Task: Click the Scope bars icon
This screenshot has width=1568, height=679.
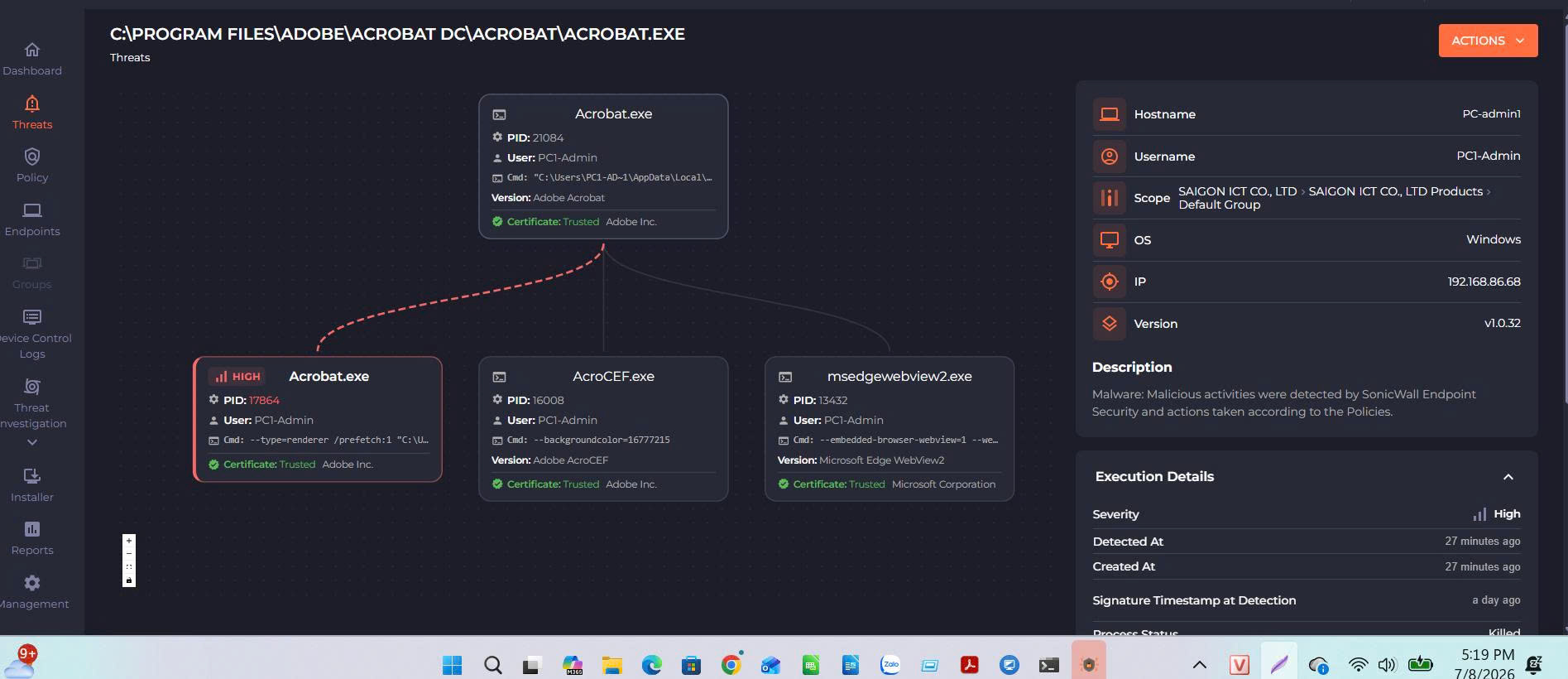Action: 1109,198
